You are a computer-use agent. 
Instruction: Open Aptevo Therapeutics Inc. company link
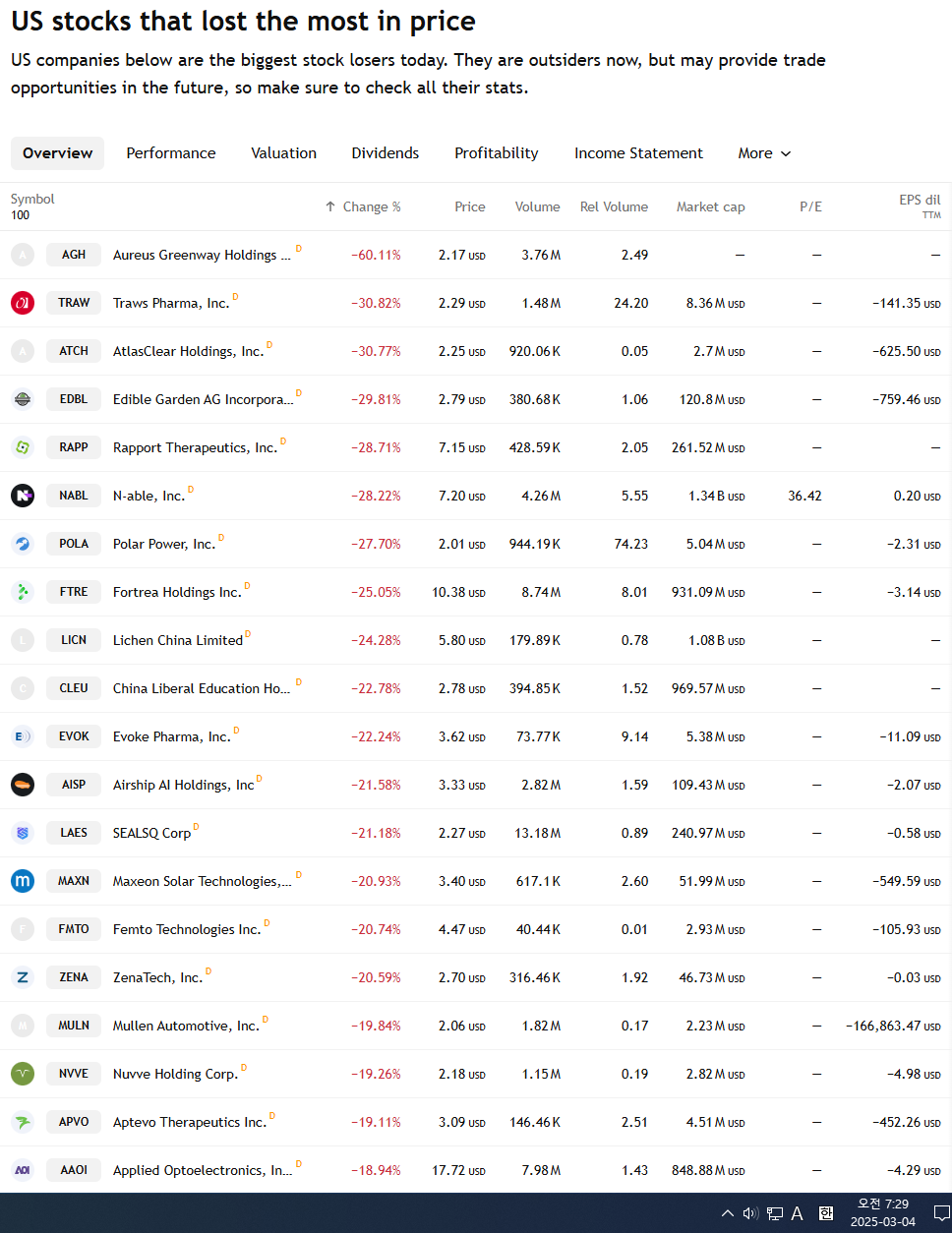pos(190,1122)
